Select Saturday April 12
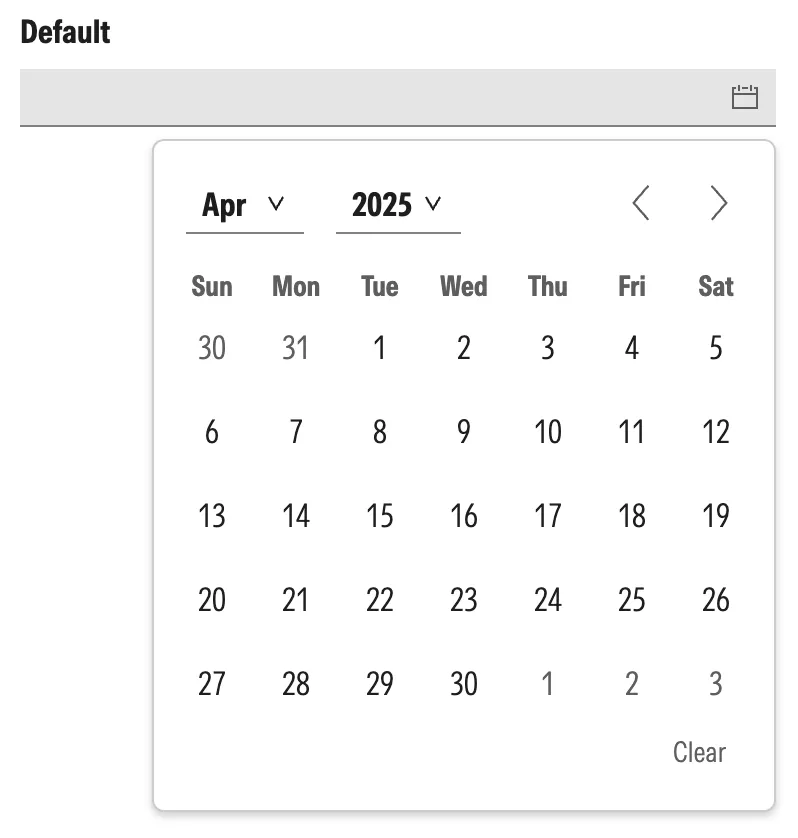 coord(716,432)
